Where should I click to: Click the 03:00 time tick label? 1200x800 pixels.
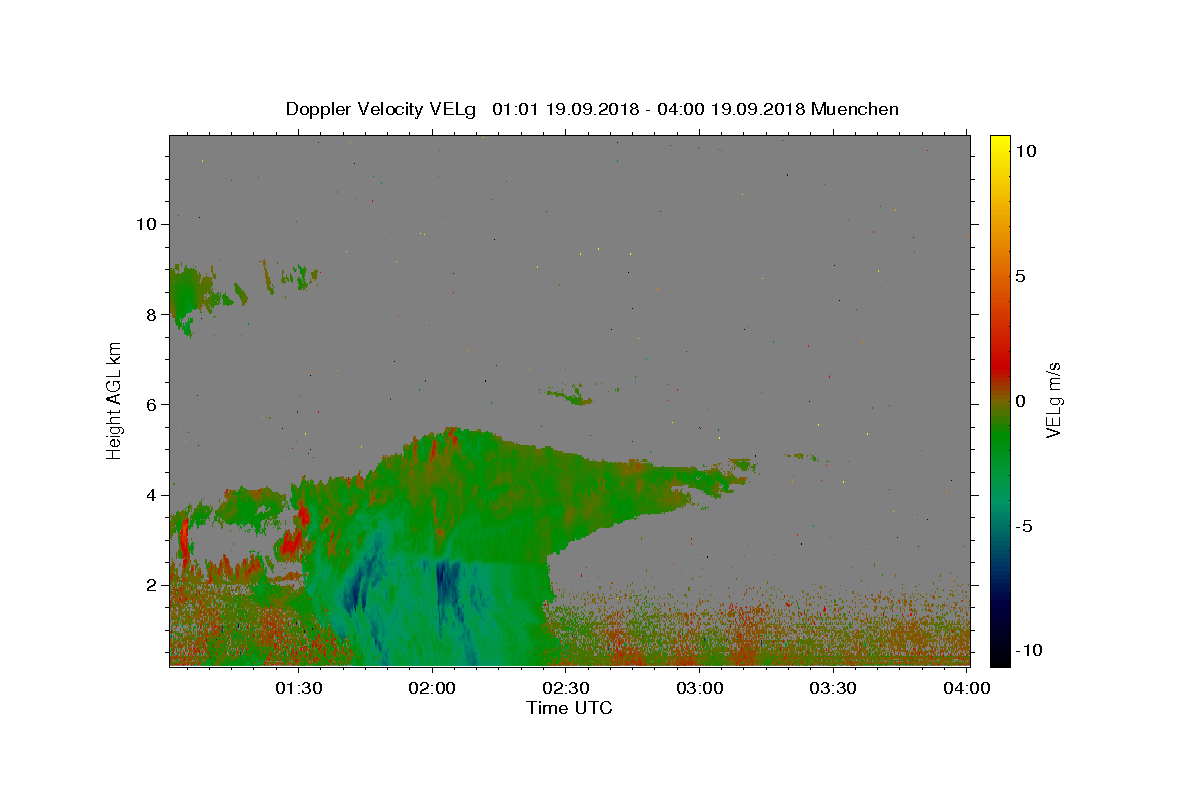tap(699, 688)
